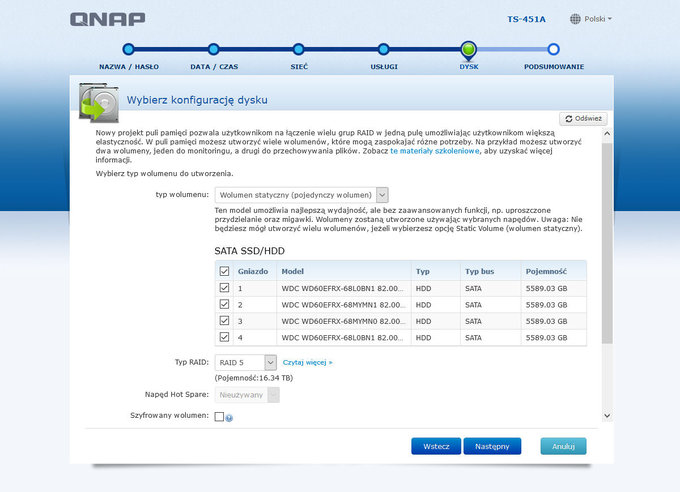Enable the Szyfrowany wolumen checkbox
The height and width of the screenshot is (492, 680).
pos(219,417)
